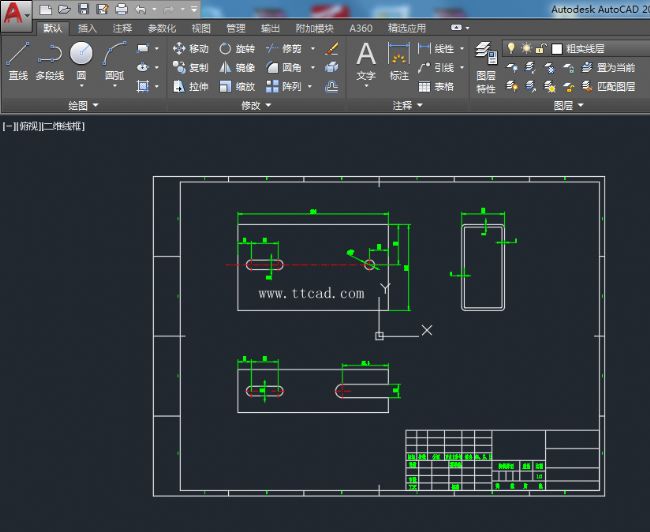
Task: Click the 二维线框 visual style label
Action: pos(63,126)
